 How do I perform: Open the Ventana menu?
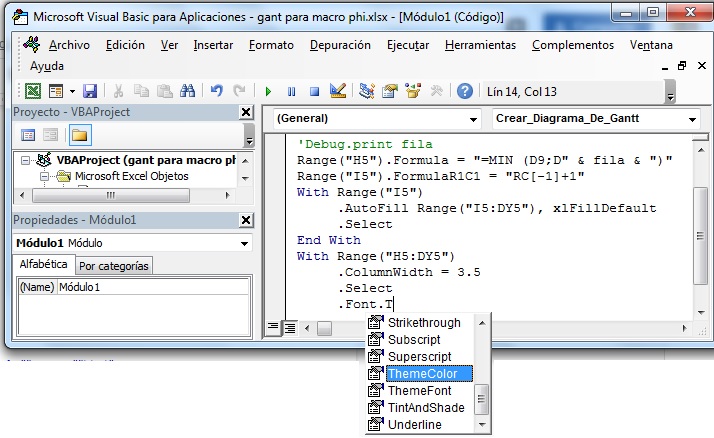(651, 45)
